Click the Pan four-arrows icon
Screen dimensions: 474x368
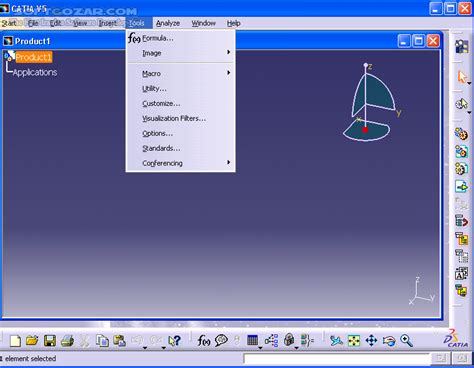[x=371, y=341]
